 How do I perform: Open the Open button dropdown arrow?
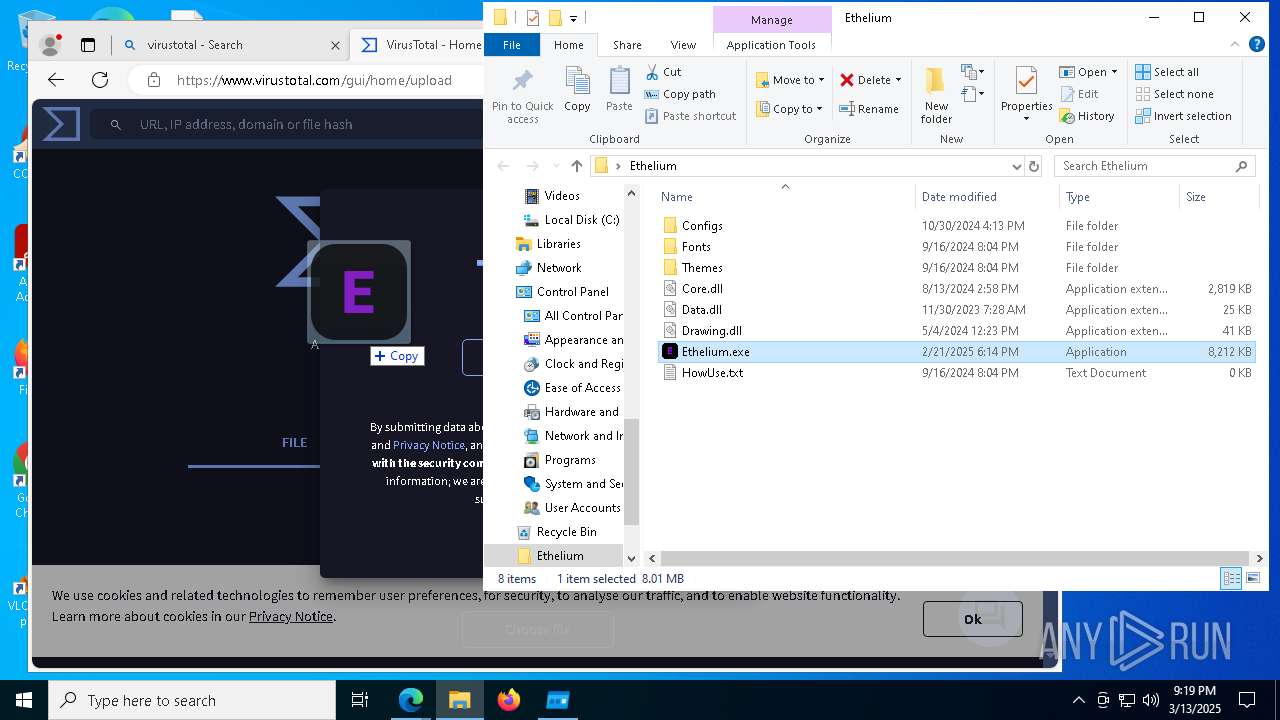1114,72
